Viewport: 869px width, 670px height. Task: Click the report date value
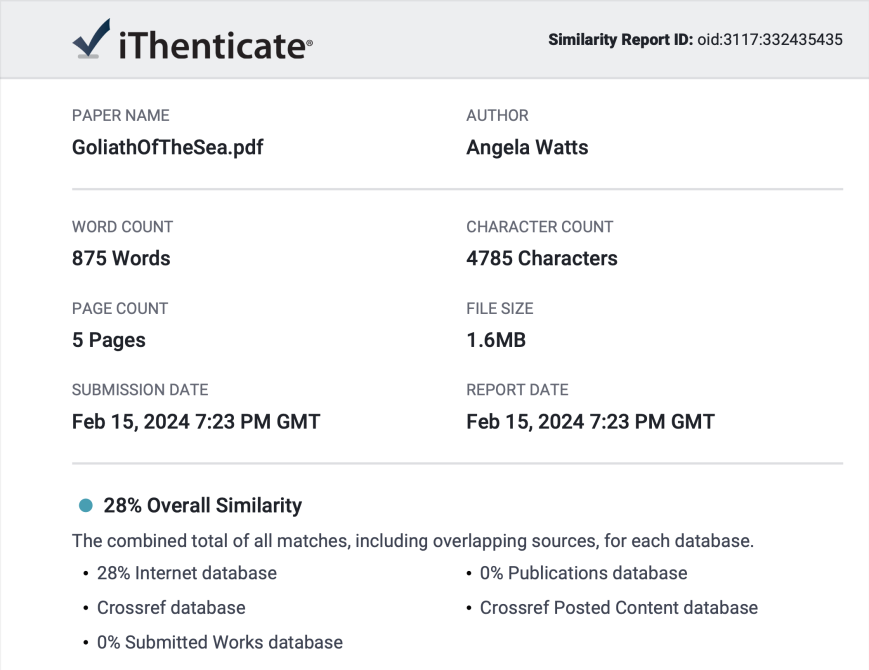[x=590, y=422]
